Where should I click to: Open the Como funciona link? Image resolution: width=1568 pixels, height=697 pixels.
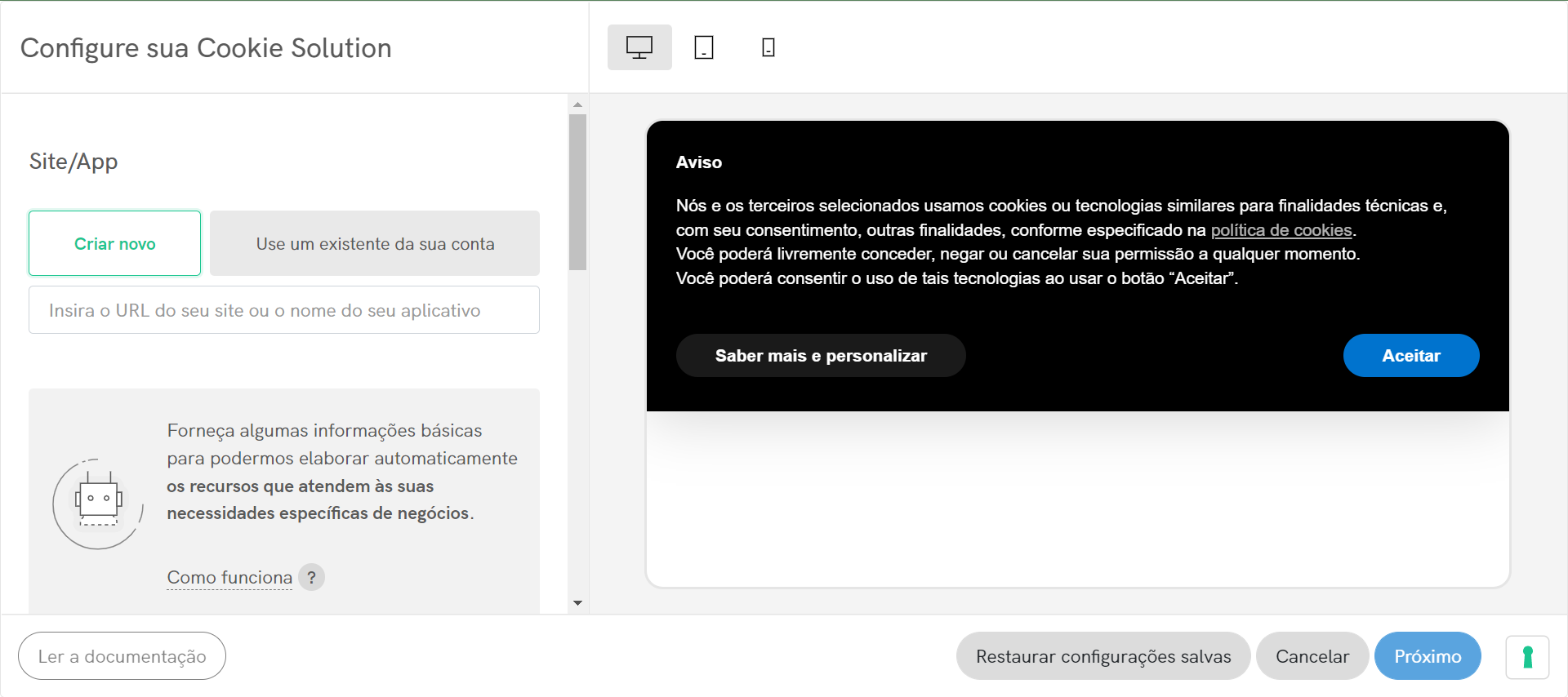(x=229, y=577)
